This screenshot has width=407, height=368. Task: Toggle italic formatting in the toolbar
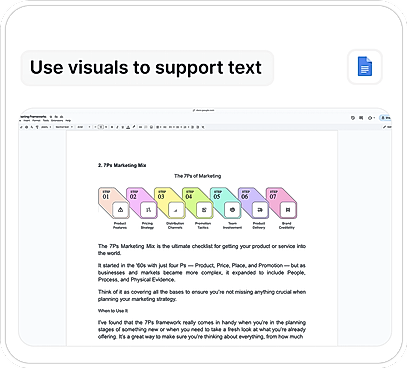tap(117, 127)
